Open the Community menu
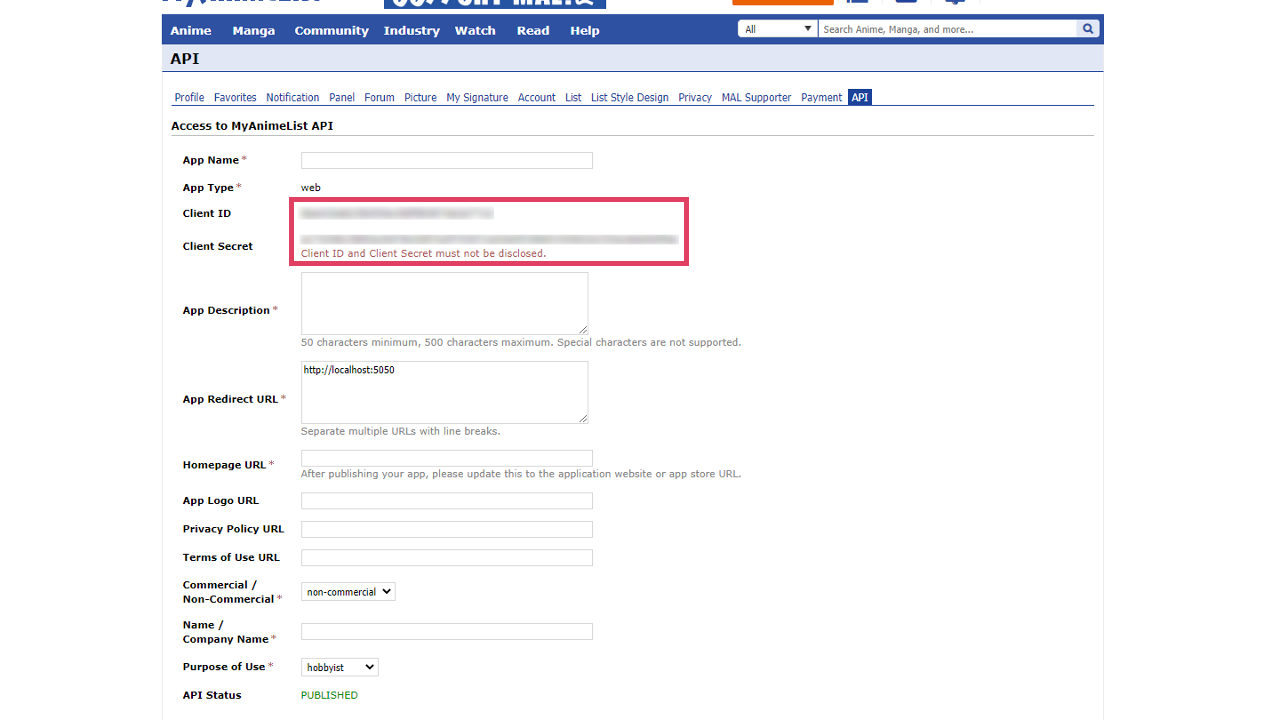Image resolution: width=1280 pixels, height=720 pixels. tap(332, 30)
